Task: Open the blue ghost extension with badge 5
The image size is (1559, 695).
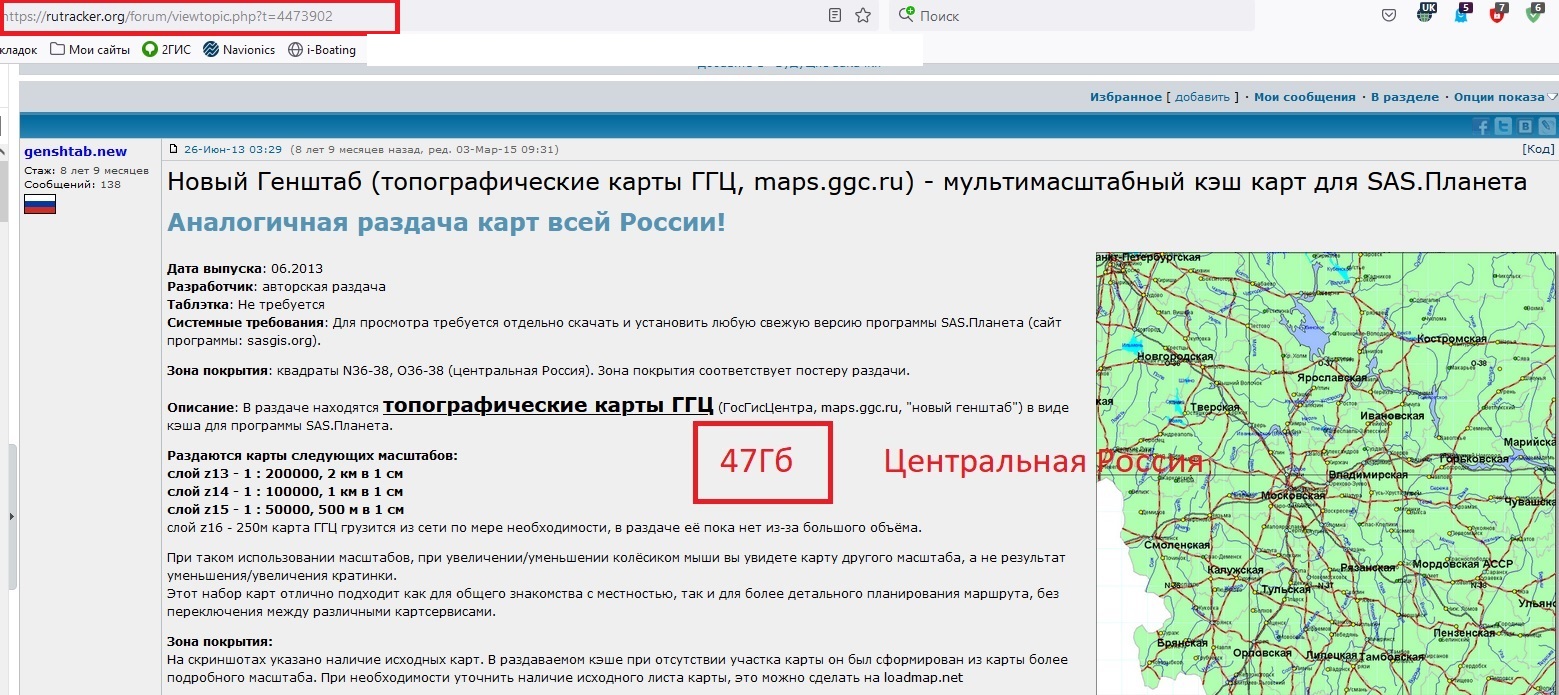Action: [1461, 15]
